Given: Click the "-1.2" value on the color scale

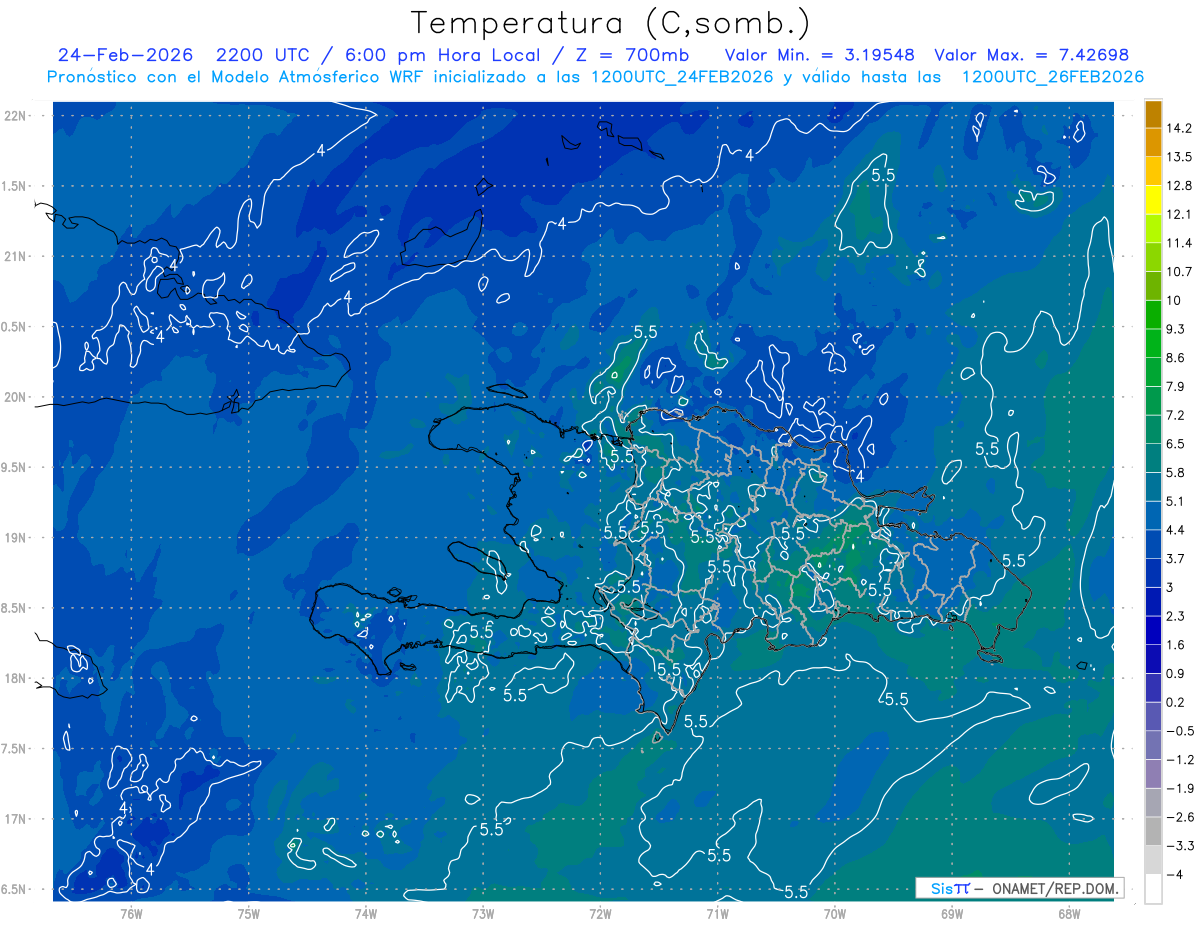Looking at the screenshot, I should click(x=1180, y=759).
